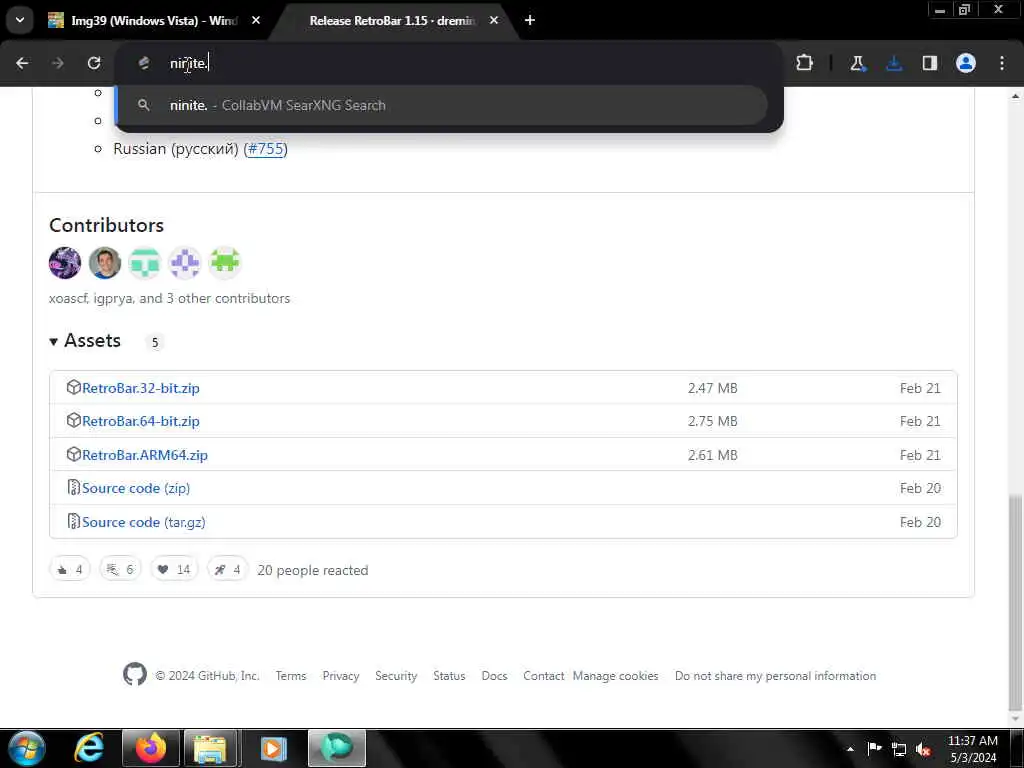1024x768 pixels.
Task: Toggle the side panel icon
Action: (x=930, y=63)
